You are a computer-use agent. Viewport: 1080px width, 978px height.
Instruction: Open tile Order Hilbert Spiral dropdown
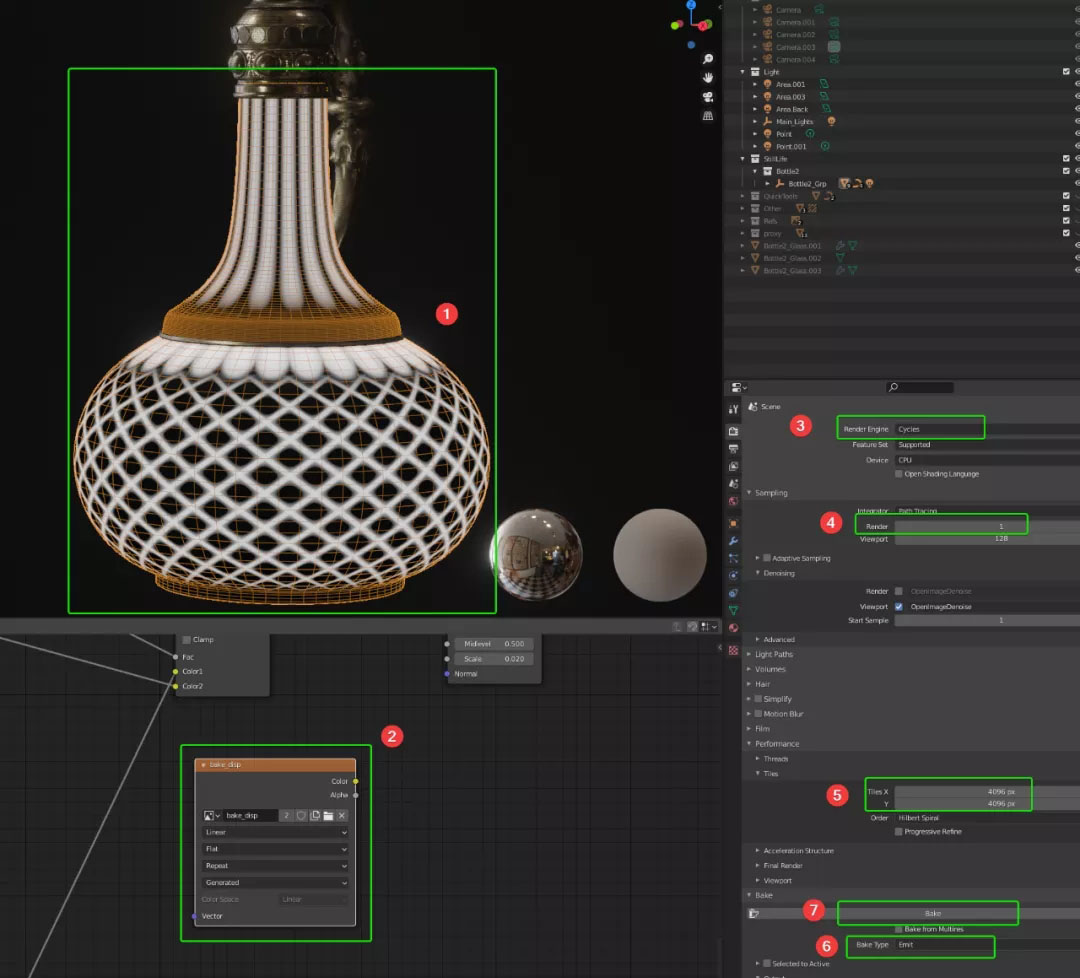(987, 818)
